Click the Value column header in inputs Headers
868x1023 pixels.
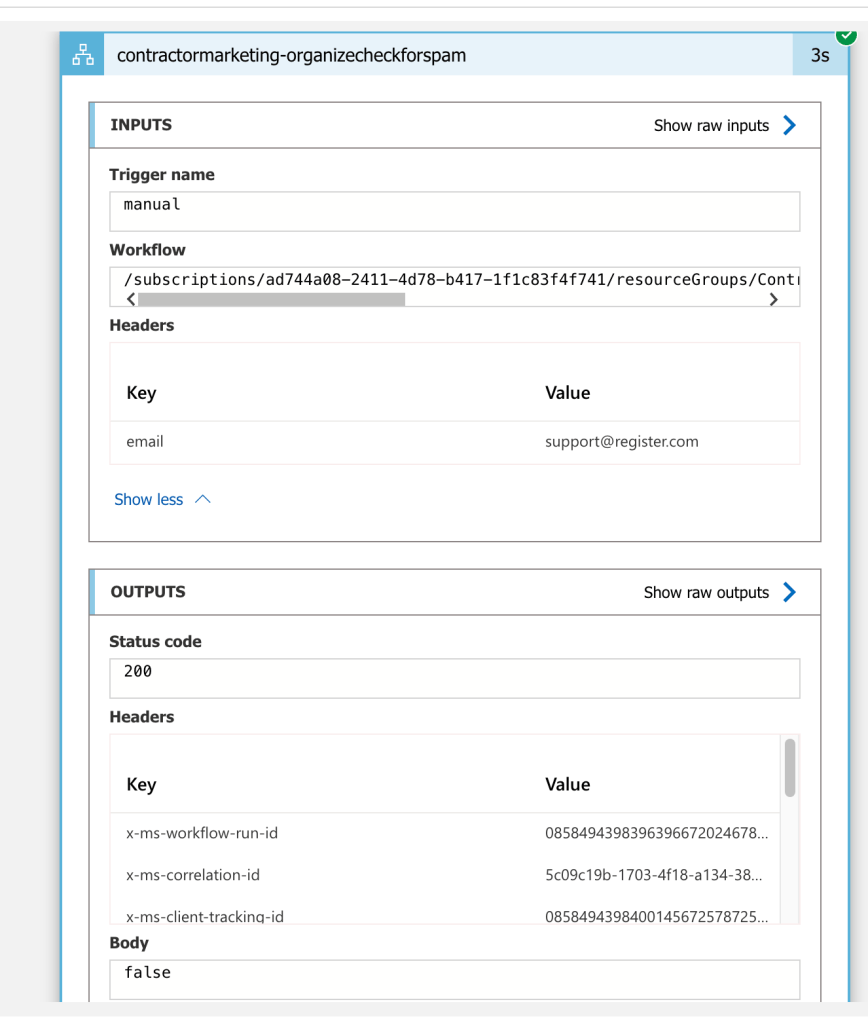click(x=568, y=393)
